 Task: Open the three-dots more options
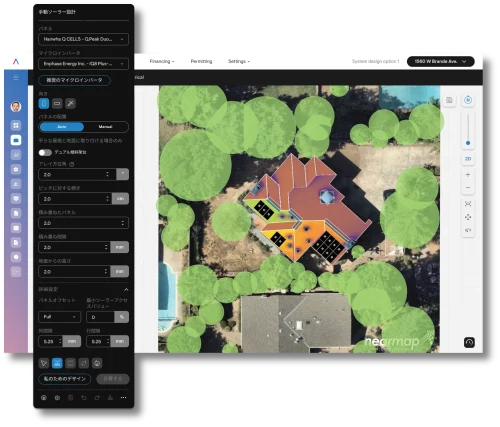click(123, 398)
